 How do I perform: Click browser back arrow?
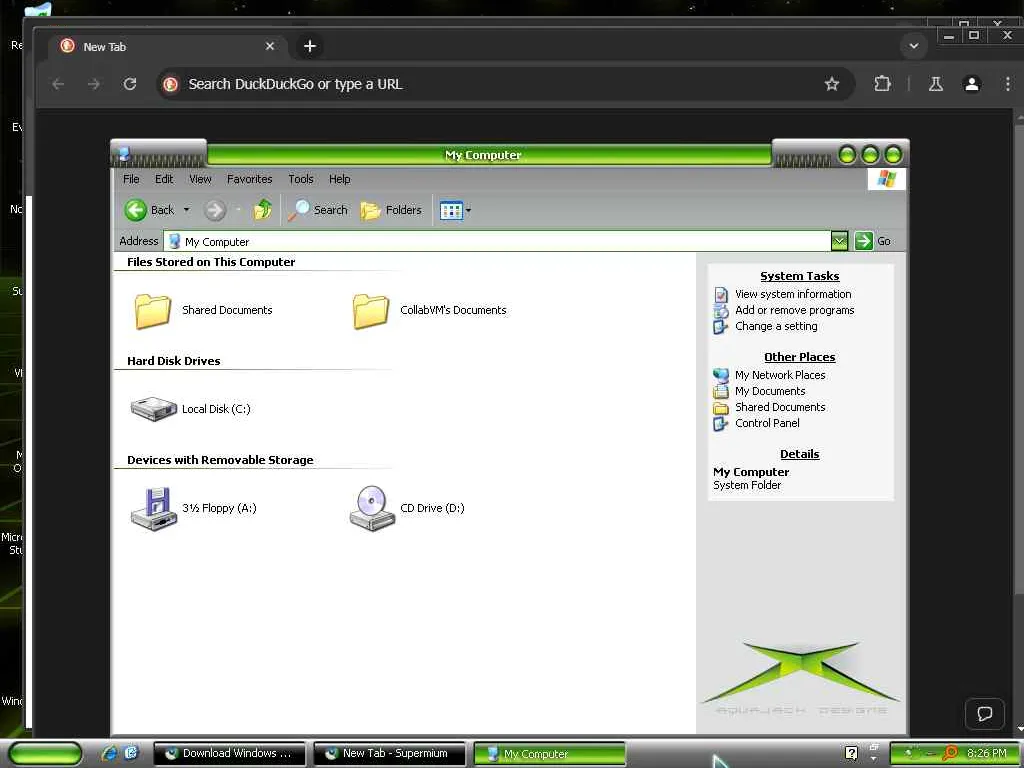click(x=58, y=84)
